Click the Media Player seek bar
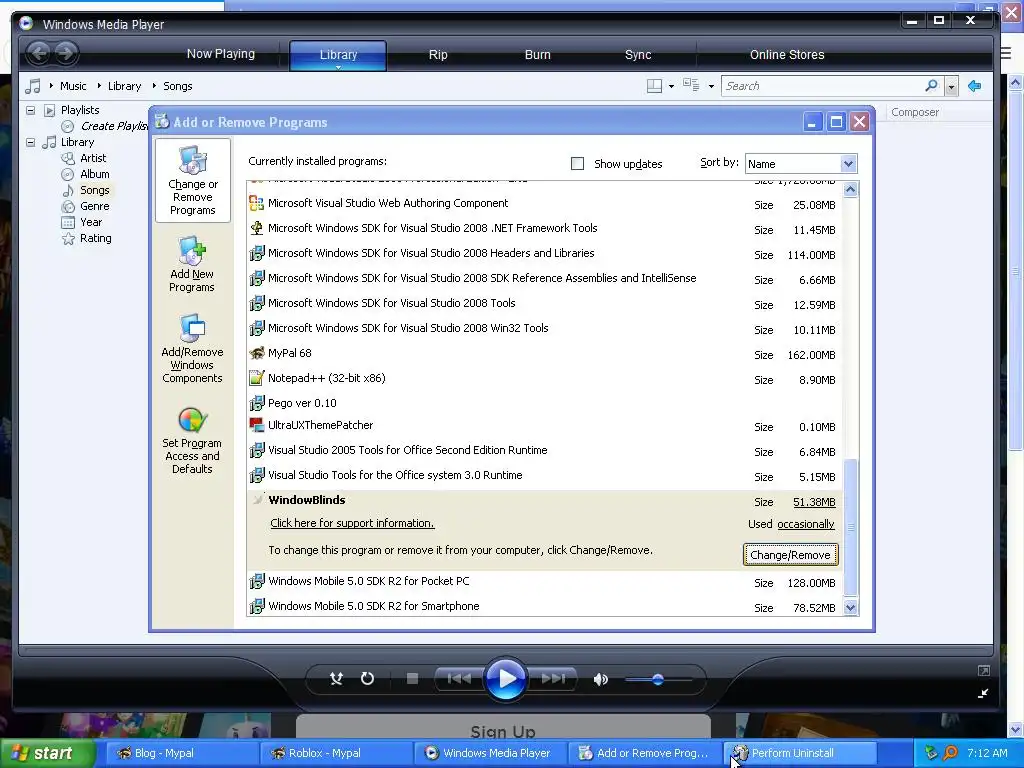 pyautogui.click(x=505, y=650)
